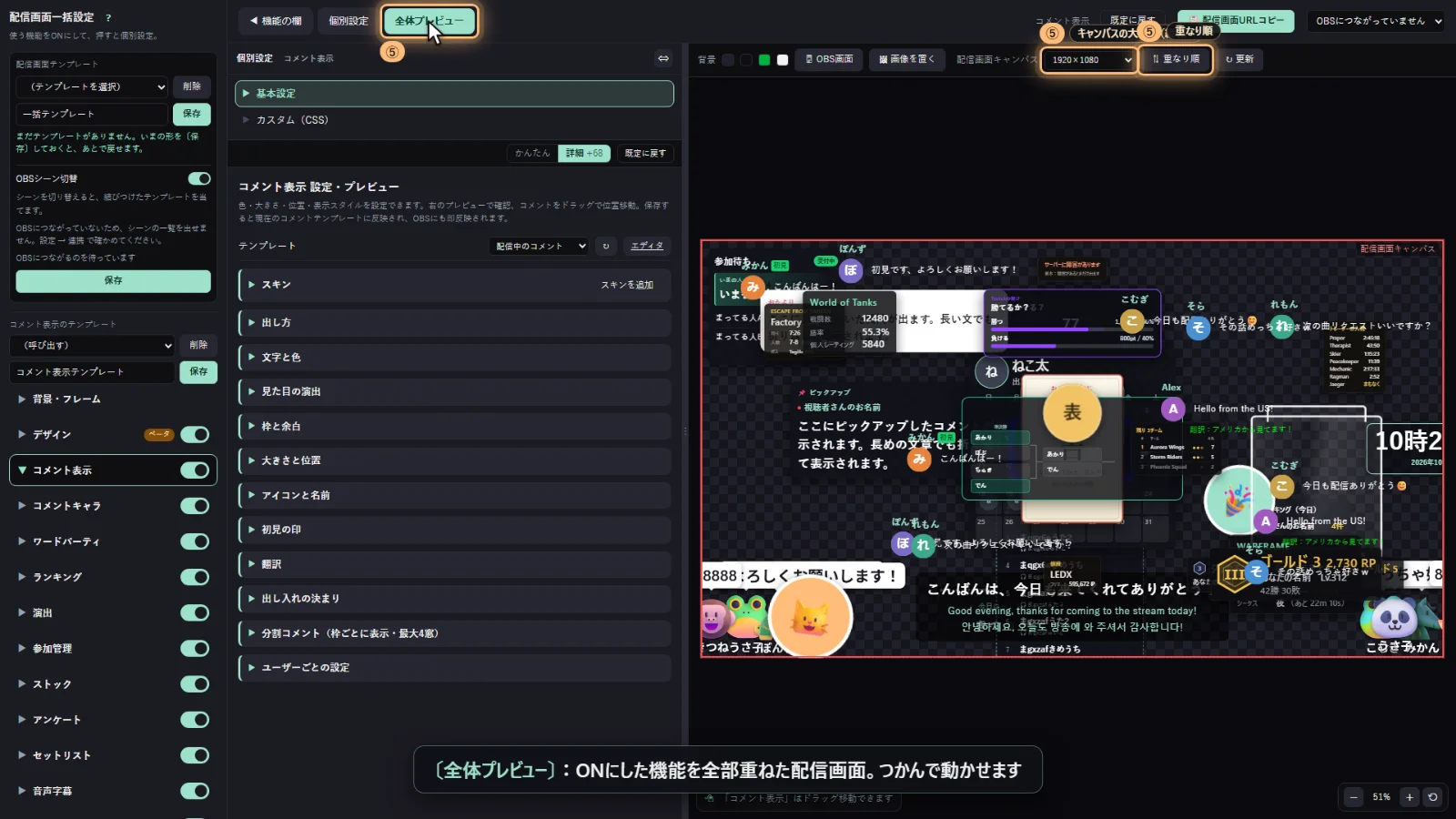The height and width of the screenshot is (819, 1456).
Task: Expand the 基本設定 section
Action: click(x=454, y=94)
